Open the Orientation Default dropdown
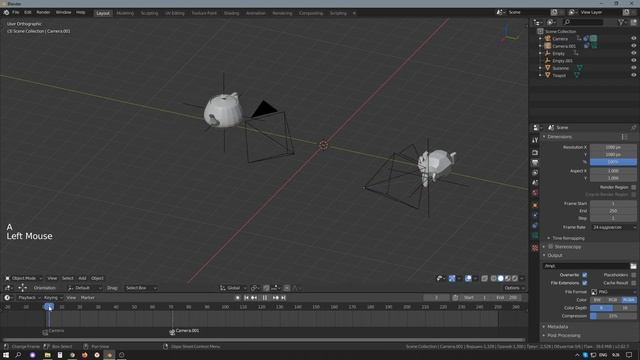 click(85, 288)
